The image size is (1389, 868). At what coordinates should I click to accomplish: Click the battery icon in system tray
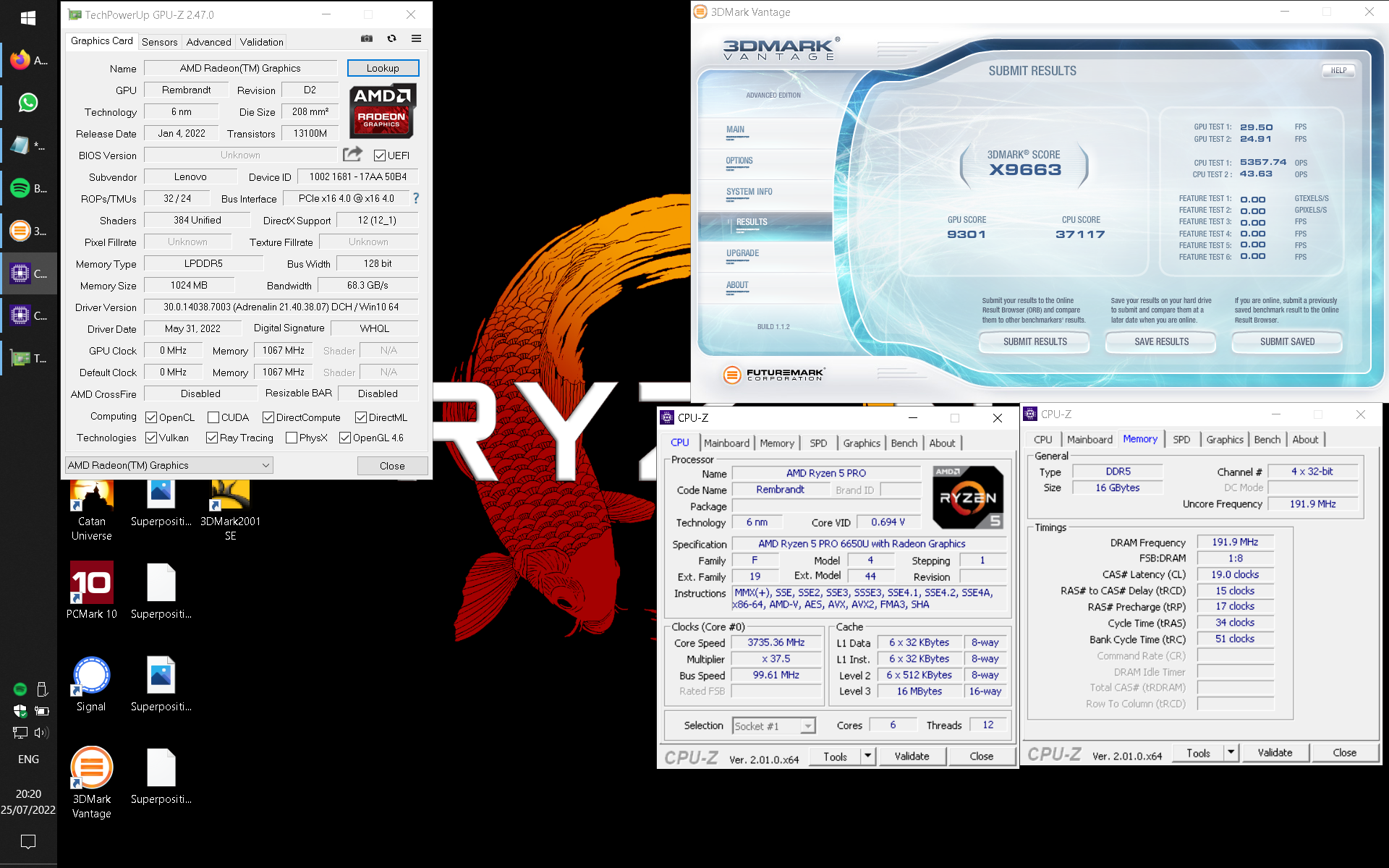point(41,710)
